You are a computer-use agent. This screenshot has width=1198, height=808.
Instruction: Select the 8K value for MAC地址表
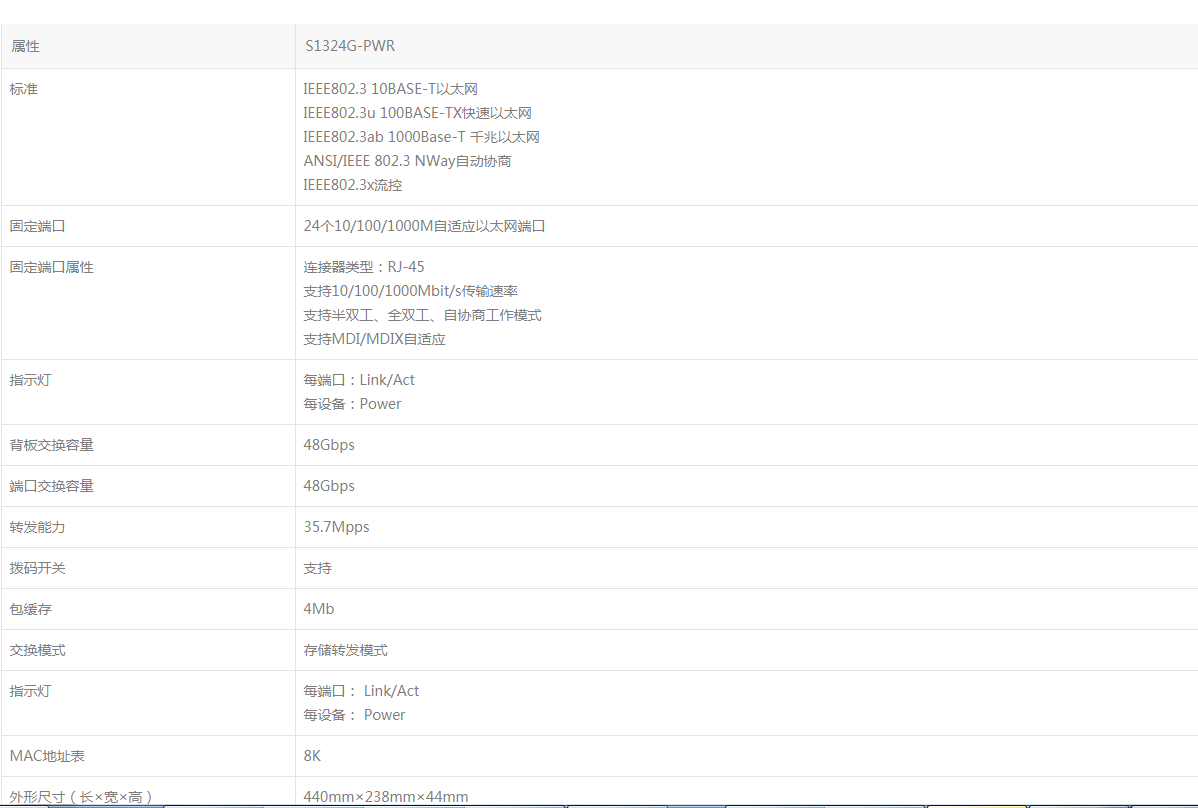coord(312,757)
